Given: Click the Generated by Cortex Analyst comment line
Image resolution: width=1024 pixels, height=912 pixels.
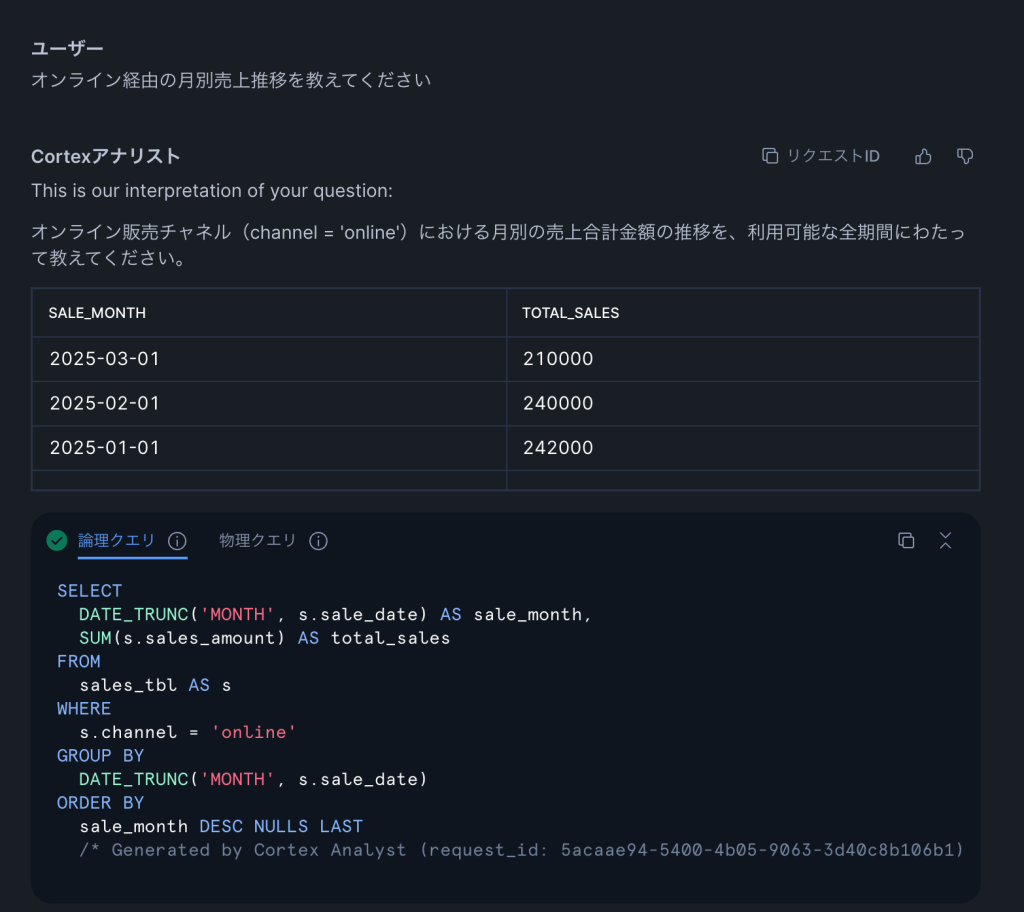Looking at the screenshot, I should (x=520, y=850).
